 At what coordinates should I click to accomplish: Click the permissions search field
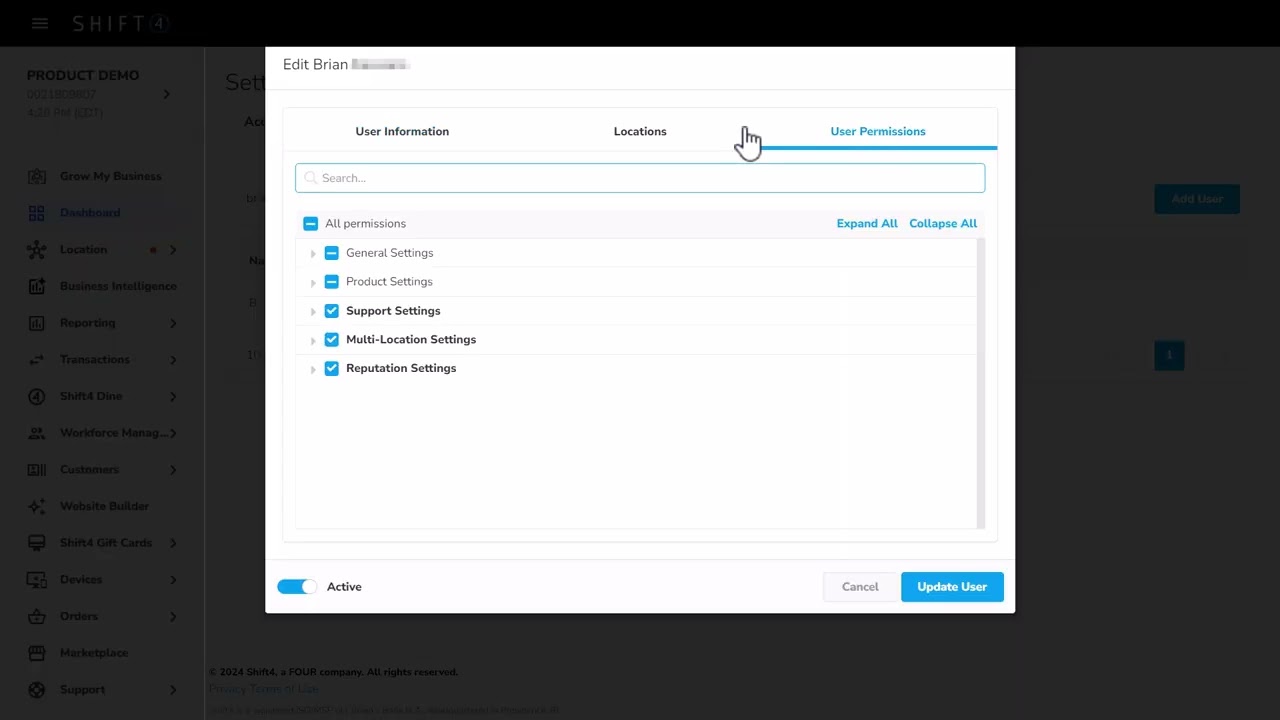pos(640,178)
